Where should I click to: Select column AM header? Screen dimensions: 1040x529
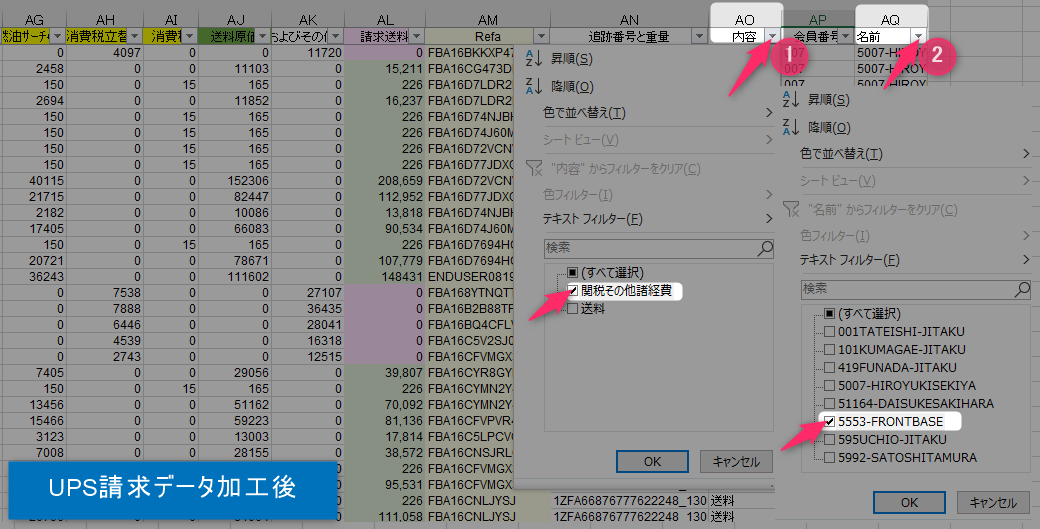[488, 20]
